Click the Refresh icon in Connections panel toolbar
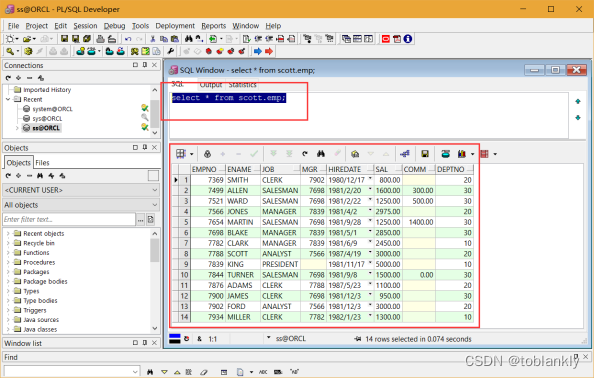Image resolution: width=595 pixels, height=378 pixels. [x=8, y=78]
